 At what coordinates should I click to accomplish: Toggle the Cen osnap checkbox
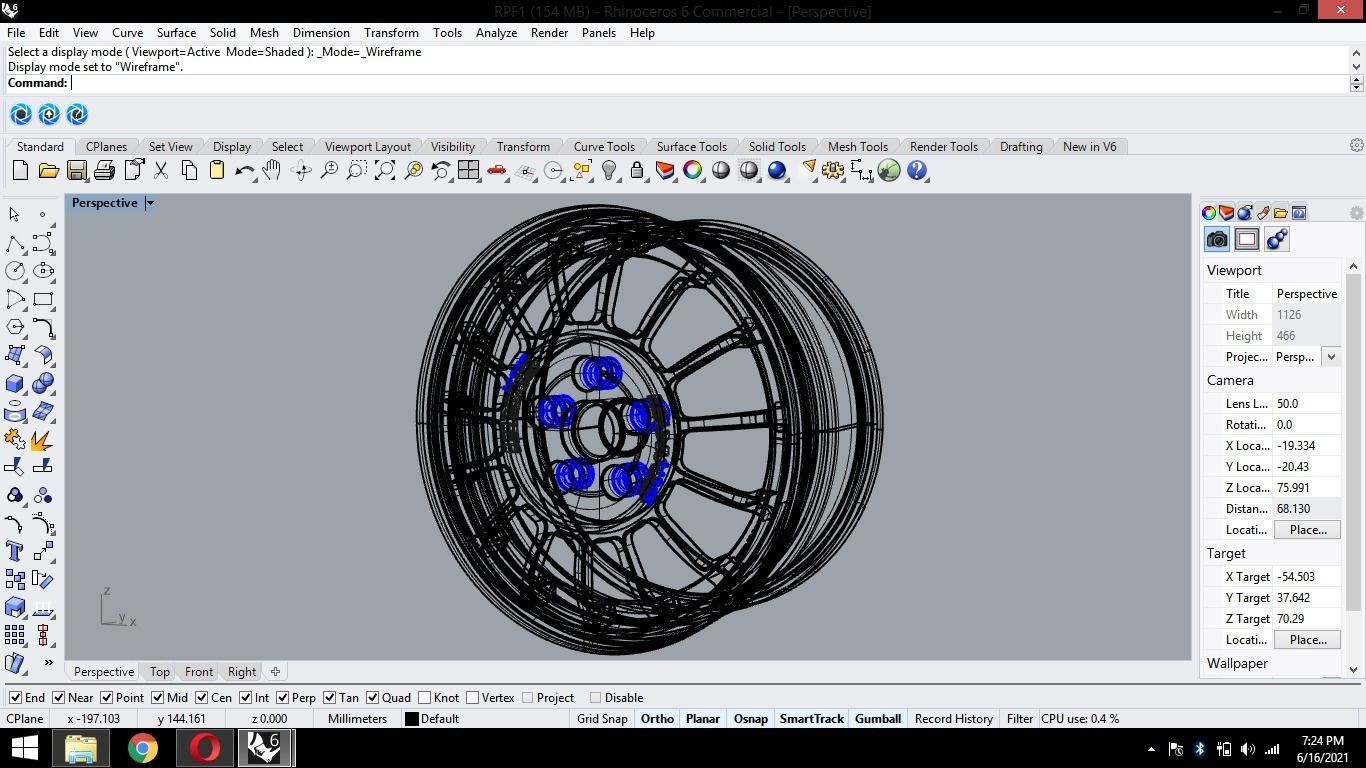point(201,698)
